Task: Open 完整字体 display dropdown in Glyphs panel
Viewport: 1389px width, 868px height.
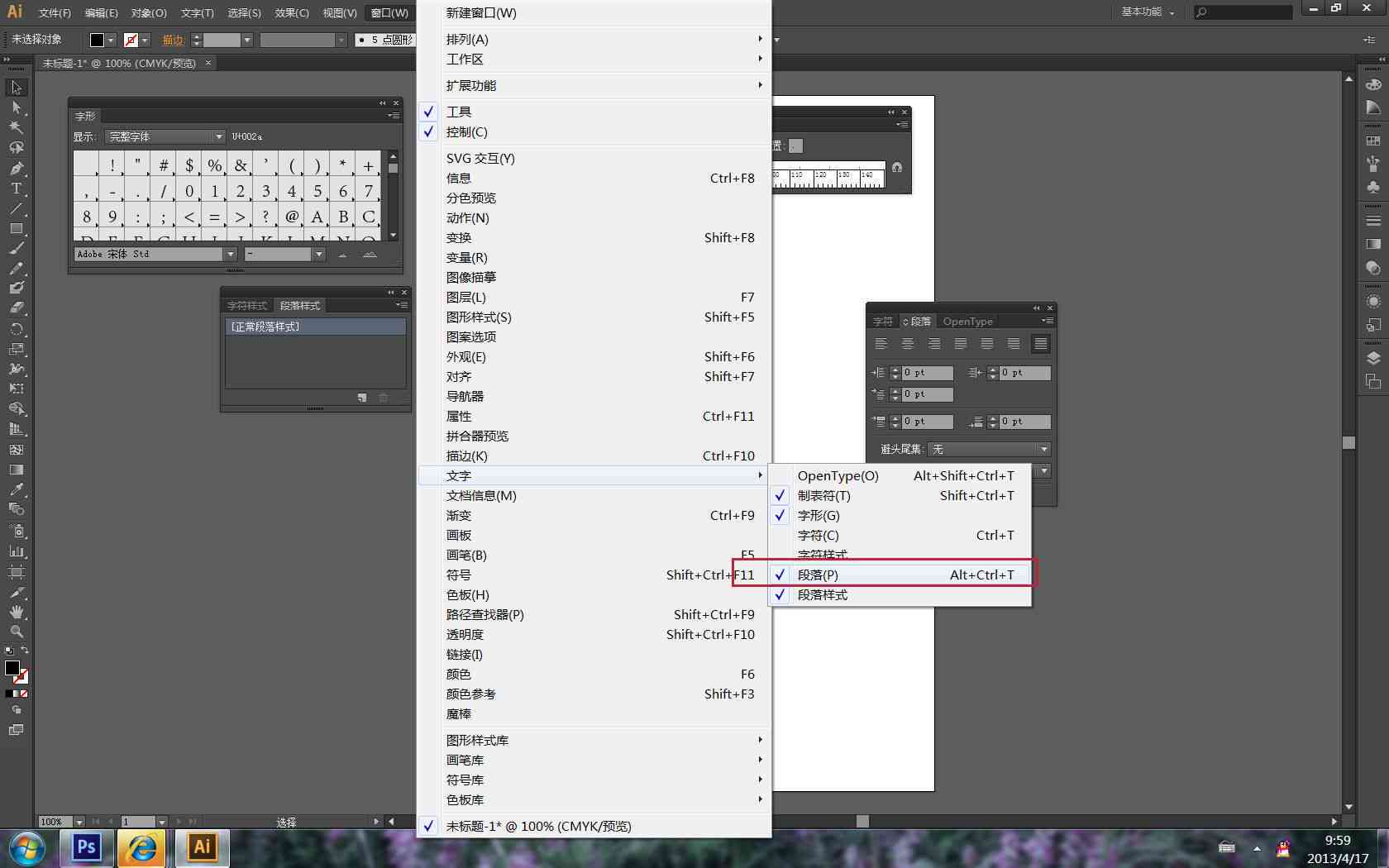Action: [165, 136]
